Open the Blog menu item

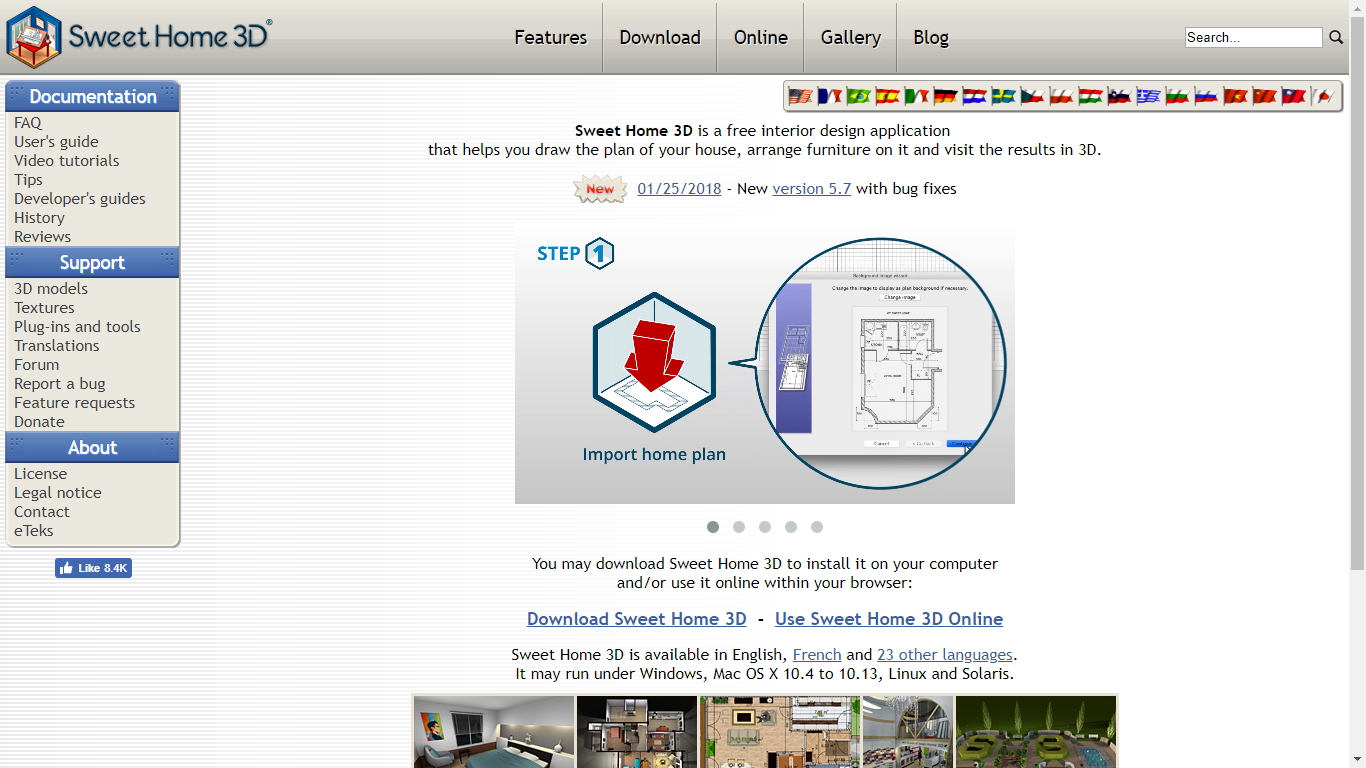931,38
